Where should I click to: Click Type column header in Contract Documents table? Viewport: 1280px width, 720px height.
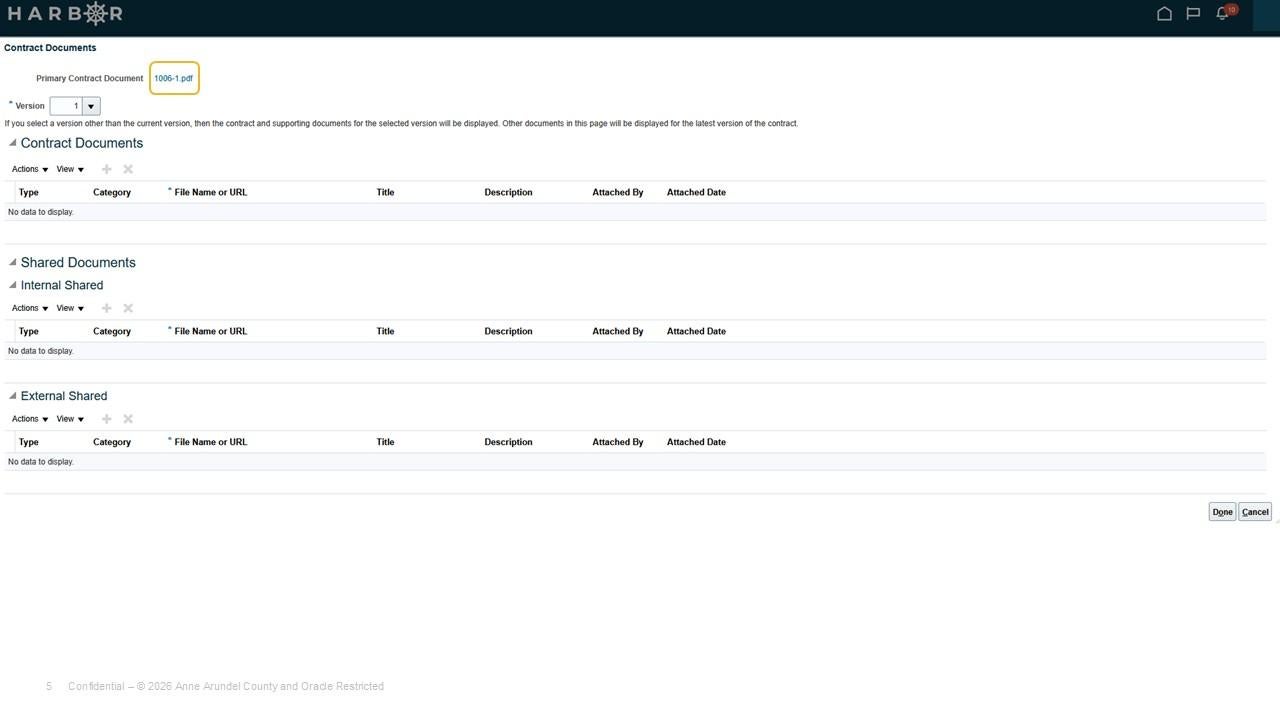pyautogui.click(x=29, y=192)
